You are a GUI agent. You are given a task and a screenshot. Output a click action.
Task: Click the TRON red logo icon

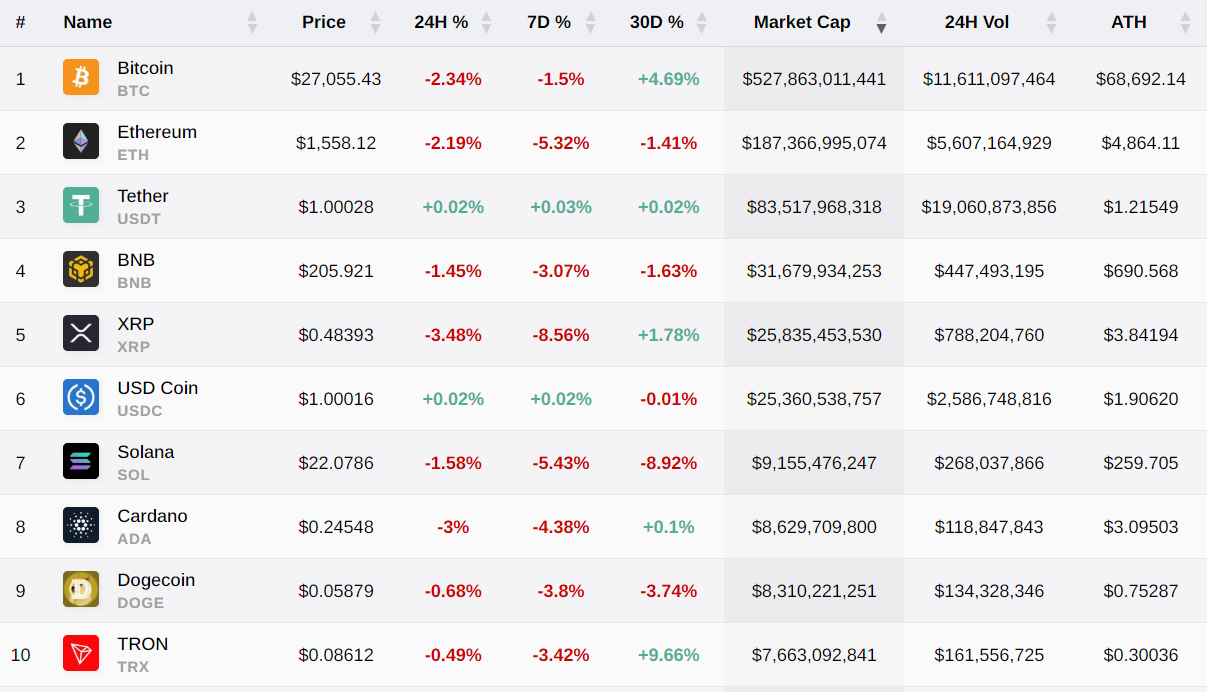tap(81, 654)
